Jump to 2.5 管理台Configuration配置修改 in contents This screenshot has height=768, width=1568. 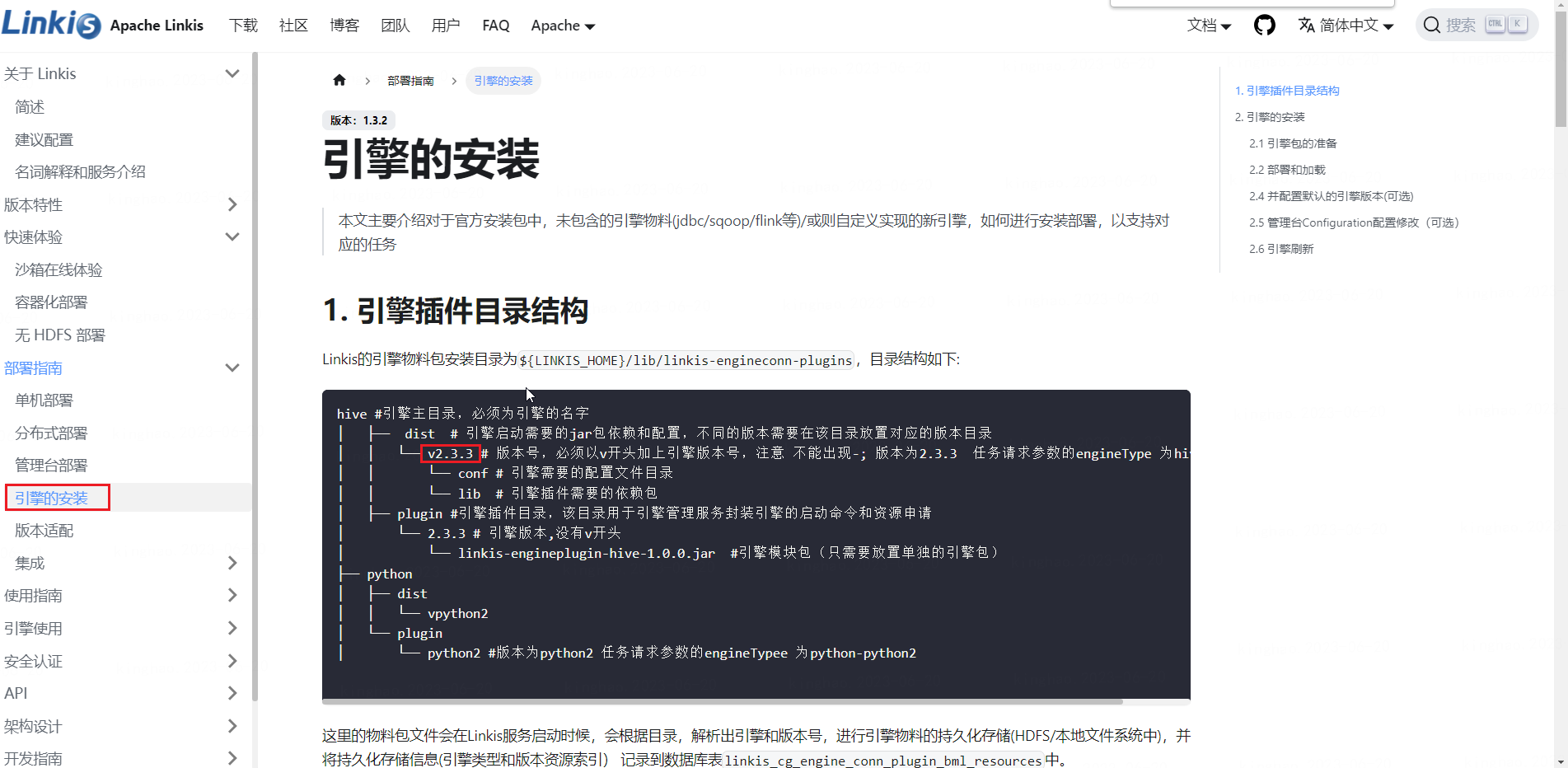(1354, 222)
